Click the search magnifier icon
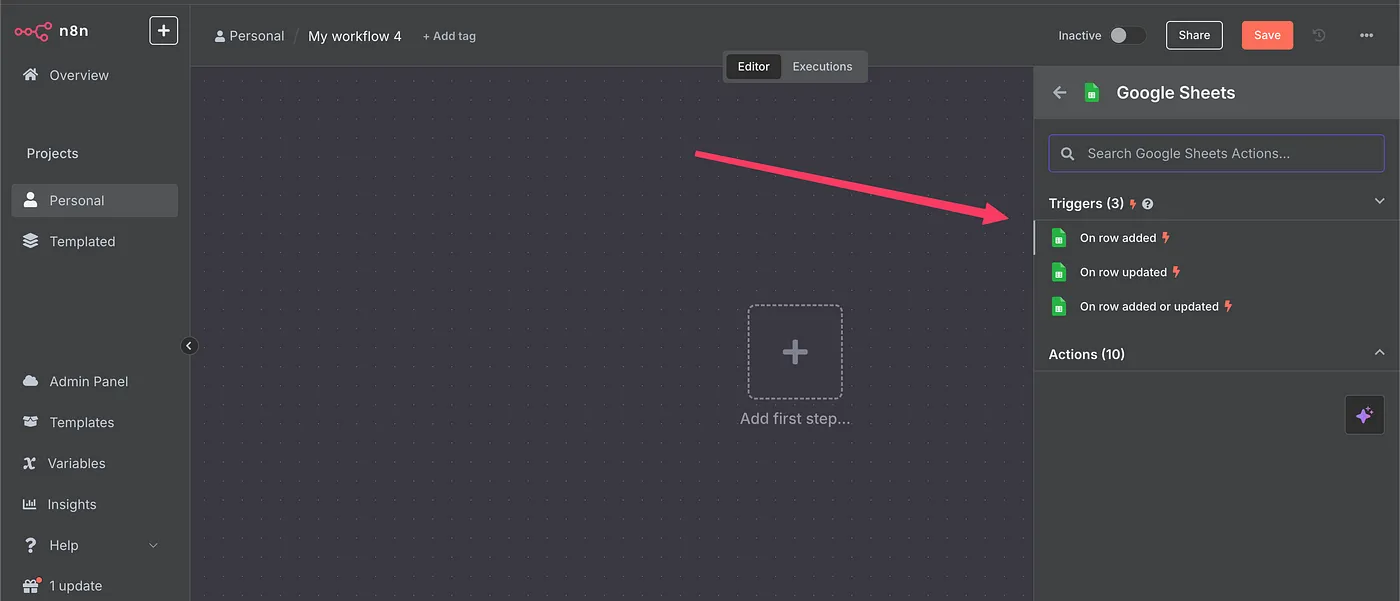Screen dimensions: 1400x601 click(1068, 154)
